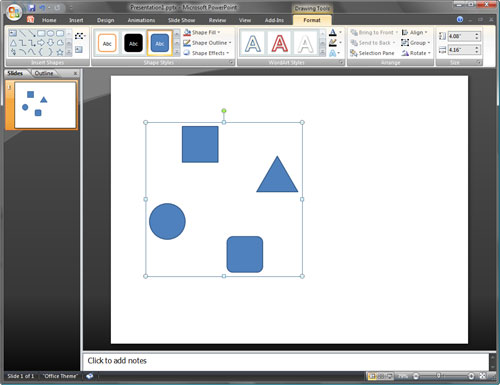Open the Animations ribbon tab
The image size is (500, 385).
(141, 20)
